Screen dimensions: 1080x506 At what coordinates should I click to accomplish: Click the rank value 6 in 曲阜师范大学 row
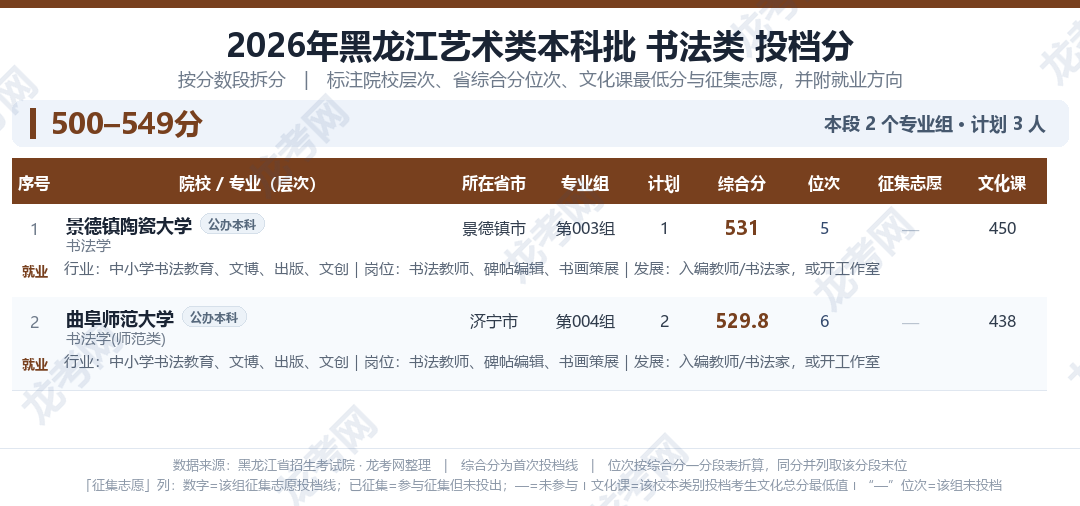point(824,321)
